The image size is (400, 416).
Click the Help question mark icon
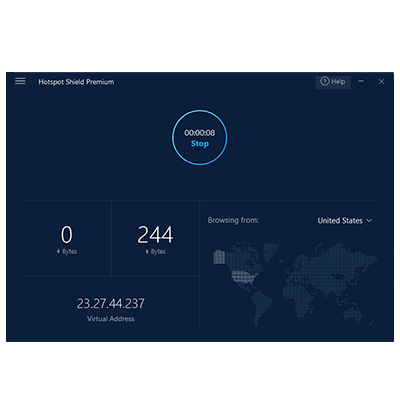[x=324, y=81]
